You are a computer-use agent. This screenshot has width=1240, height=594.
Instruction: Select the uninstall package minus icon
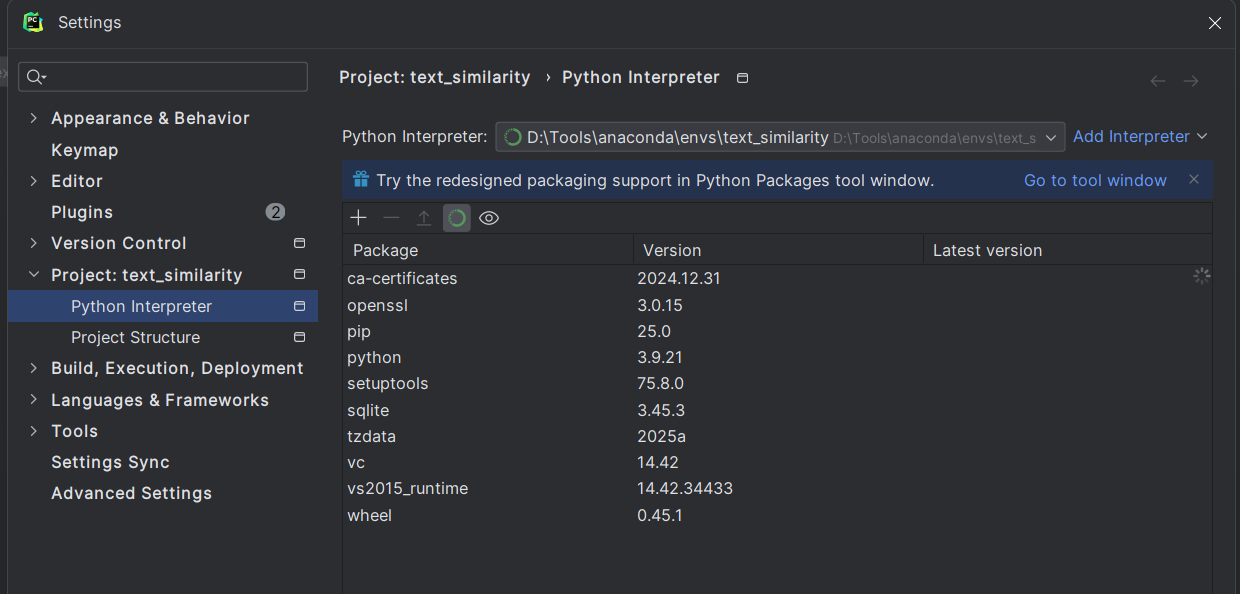click(391, 217)
